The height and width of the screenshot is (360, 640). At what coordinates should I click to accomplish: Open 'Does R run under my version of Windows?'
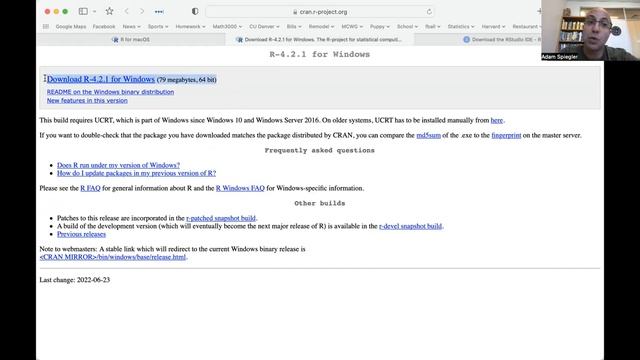pyautogui.click(x=118, y=165)
